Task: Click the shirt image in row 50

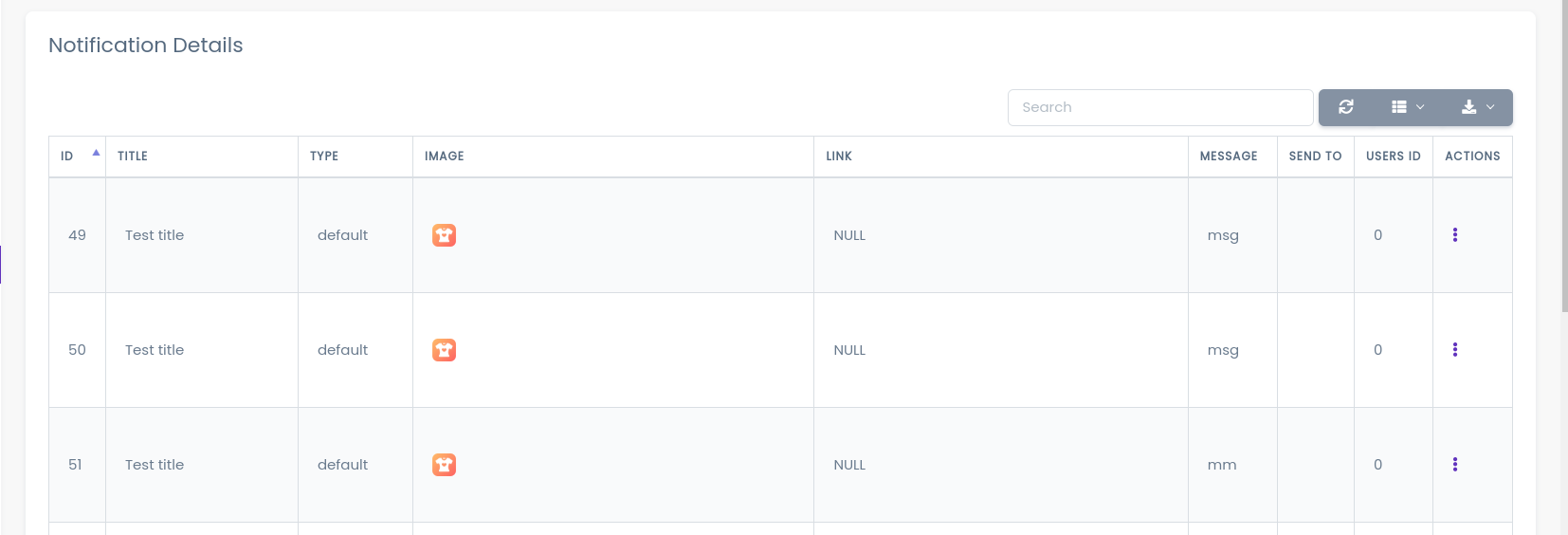Action: point(444,350)
